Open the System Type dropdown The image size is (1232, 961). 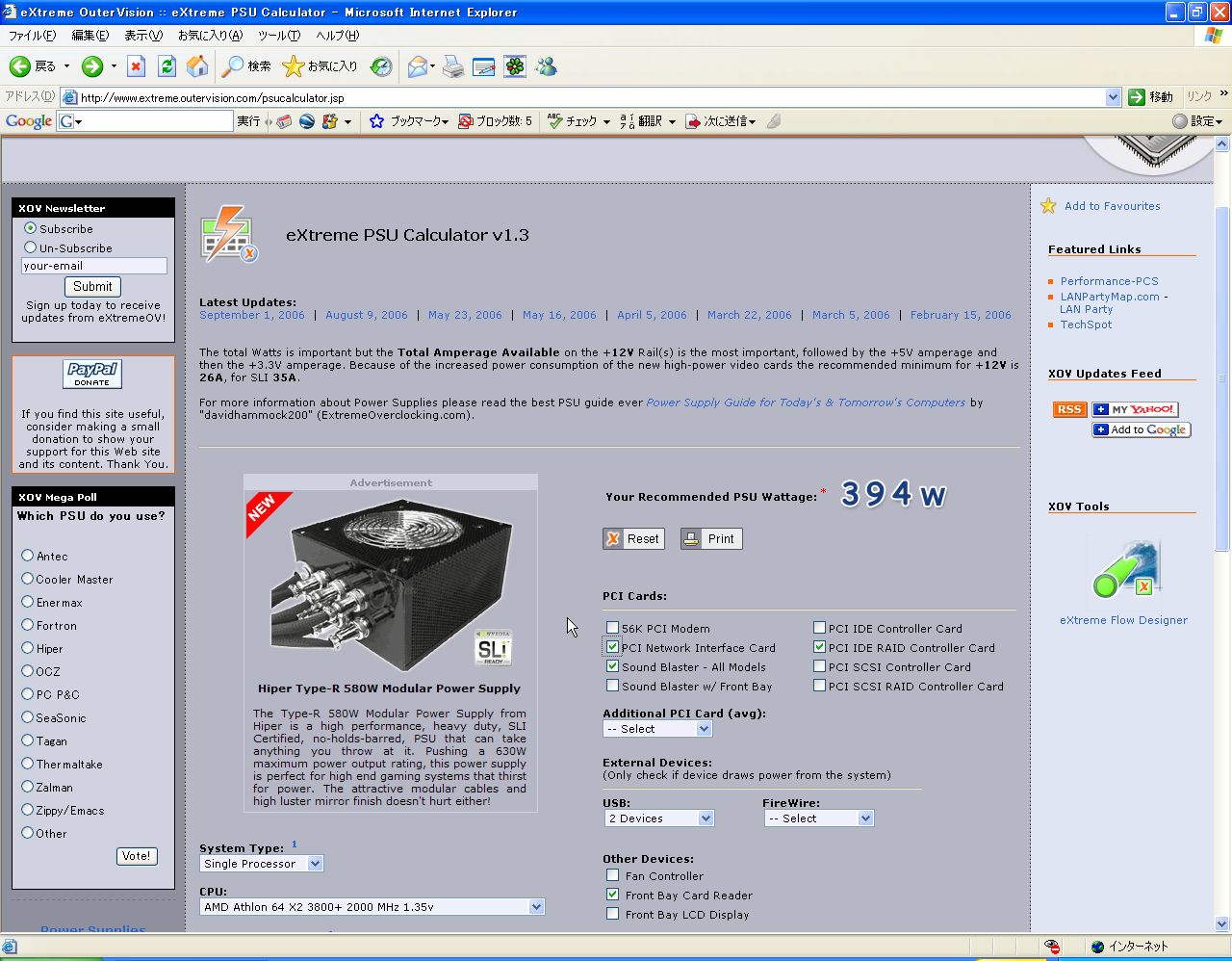click(x=261, y=864)
